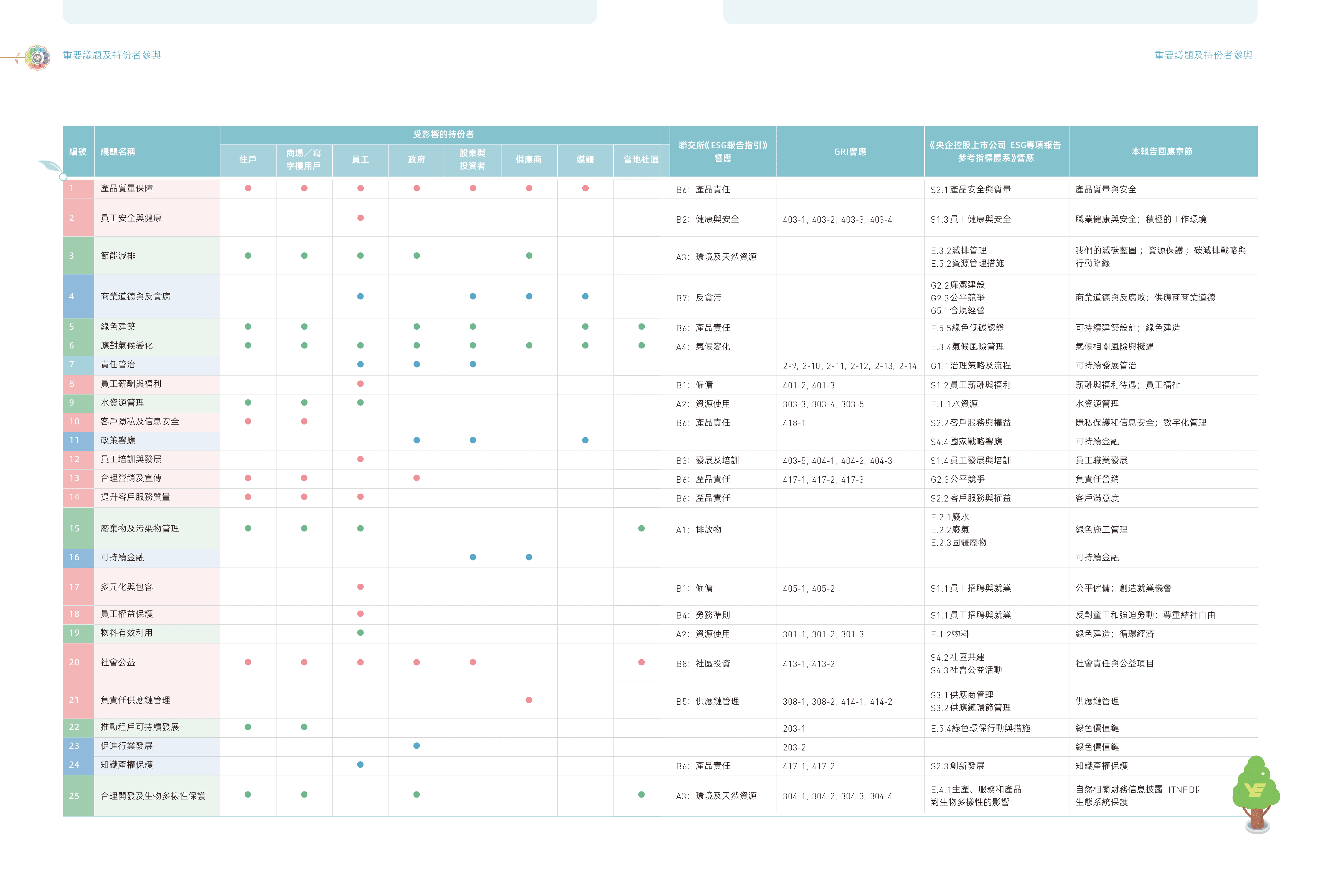Click the blue dot for 可持續金融 under 股東與投資者

(x=473, y=558)
